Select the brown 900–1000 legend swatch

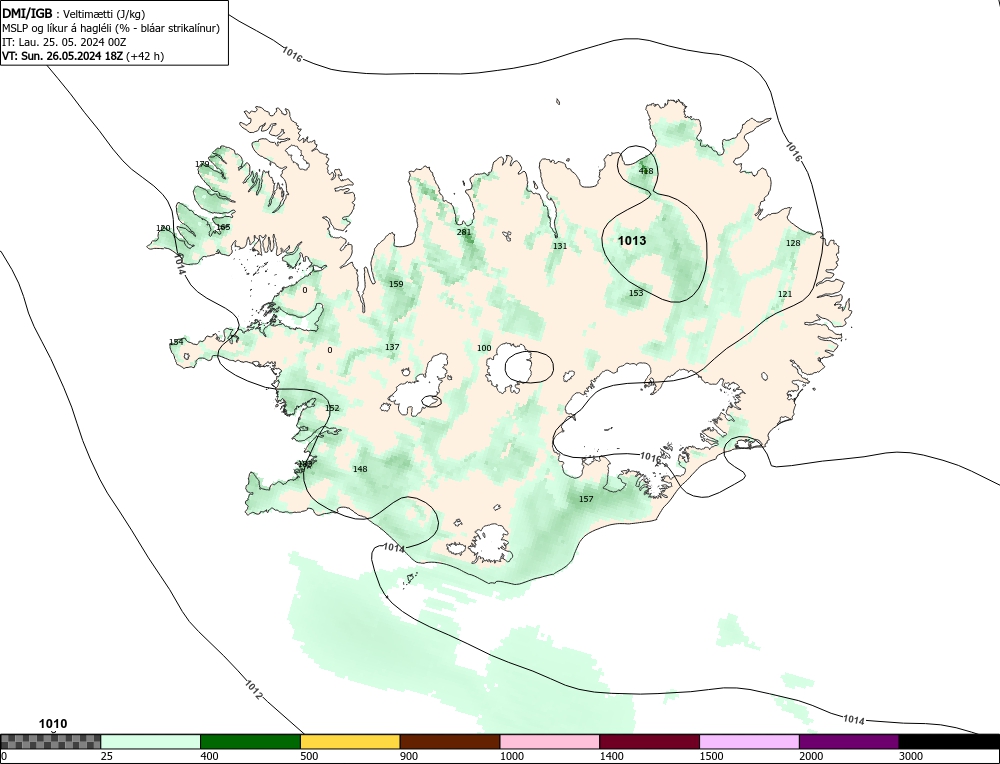click(x=450, y=742)
